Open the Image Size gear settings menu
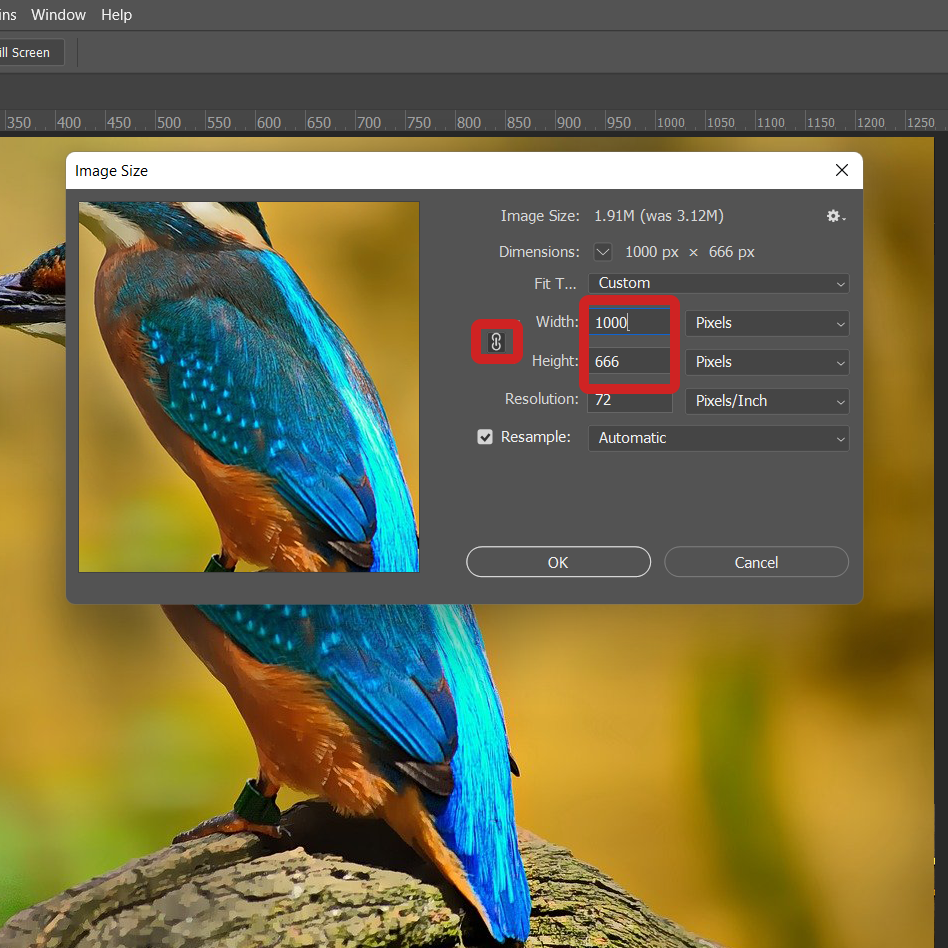 [x=836, y=216]
